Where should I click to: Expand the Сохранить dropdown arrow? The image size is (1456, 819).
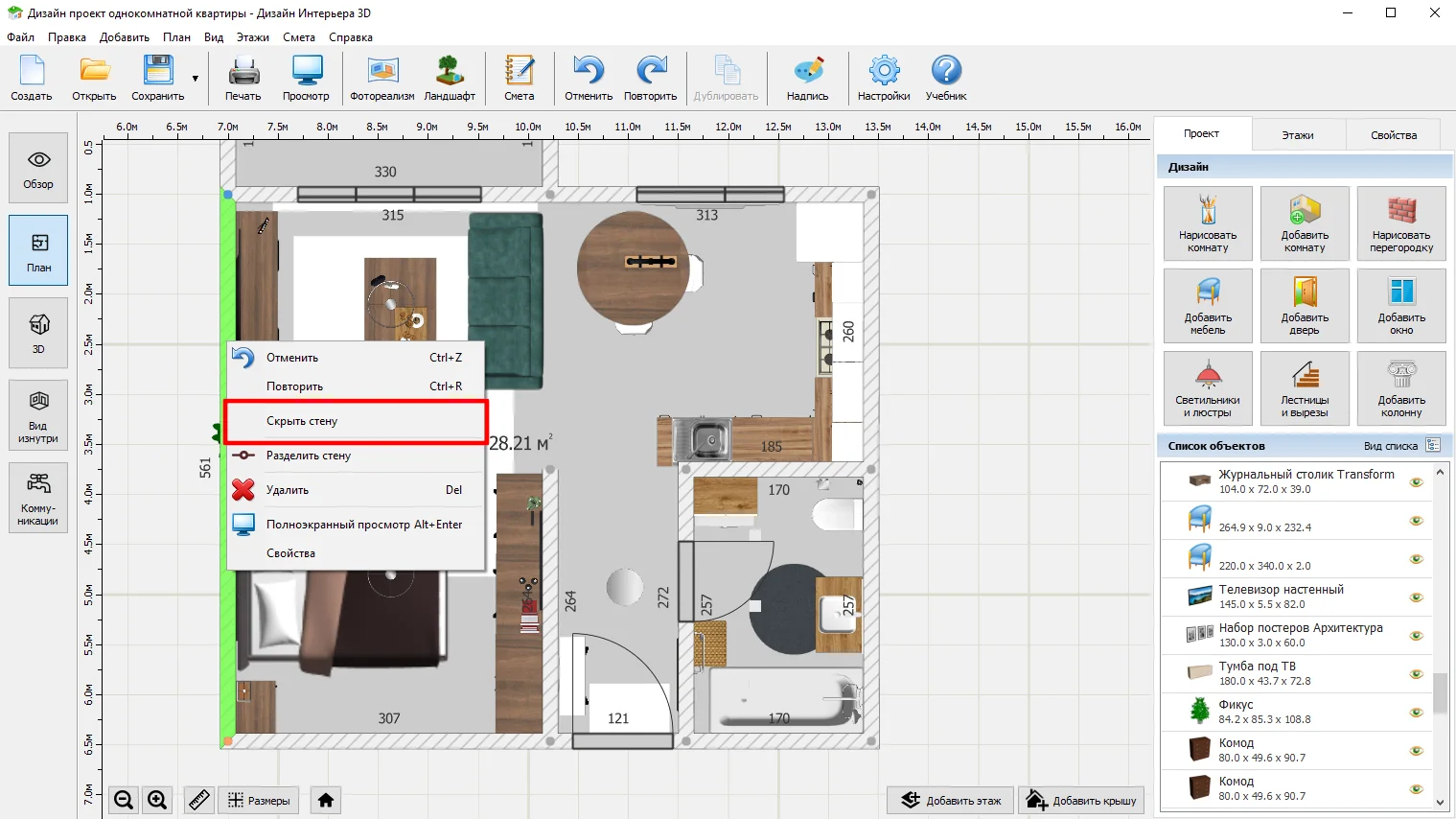(x=196, y=79)
